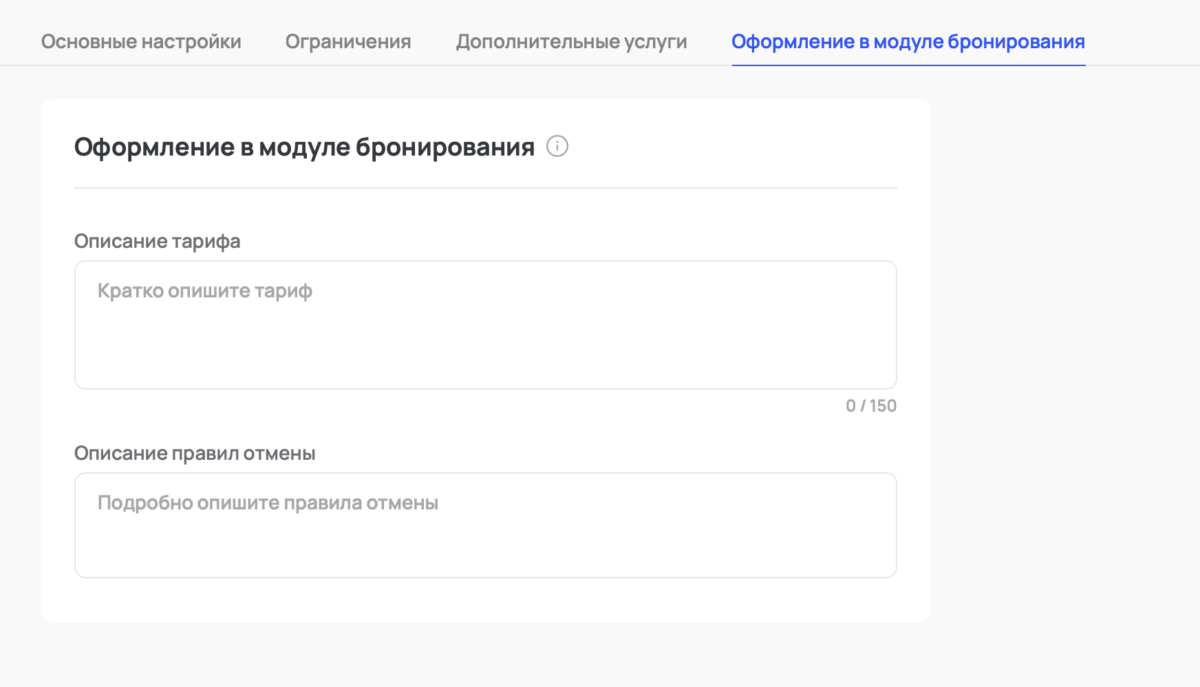Focus the Описание правил отмены field

tap(486, 524)
